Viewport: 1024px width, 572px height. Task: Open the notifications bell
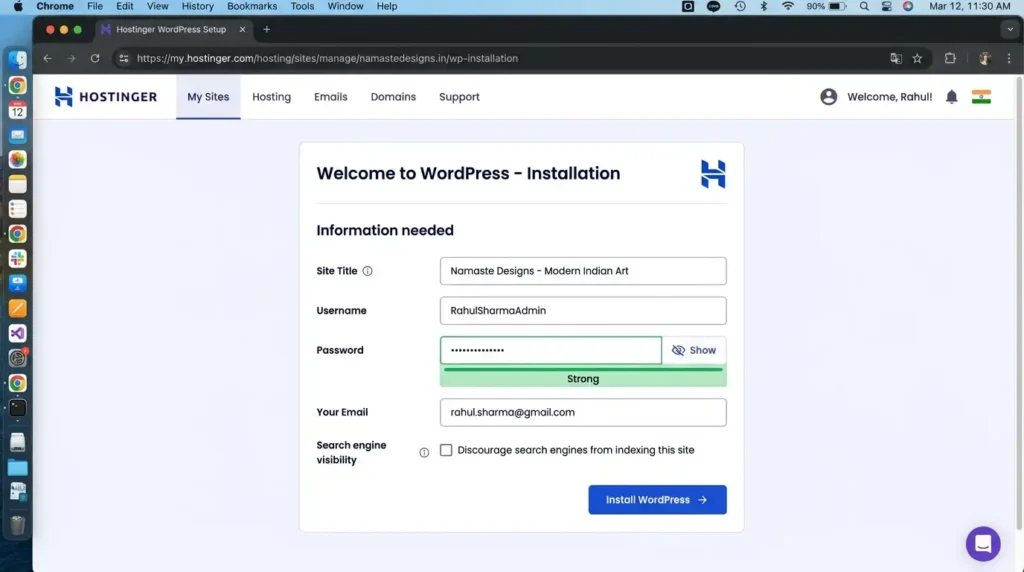click(x=952, y=97)
